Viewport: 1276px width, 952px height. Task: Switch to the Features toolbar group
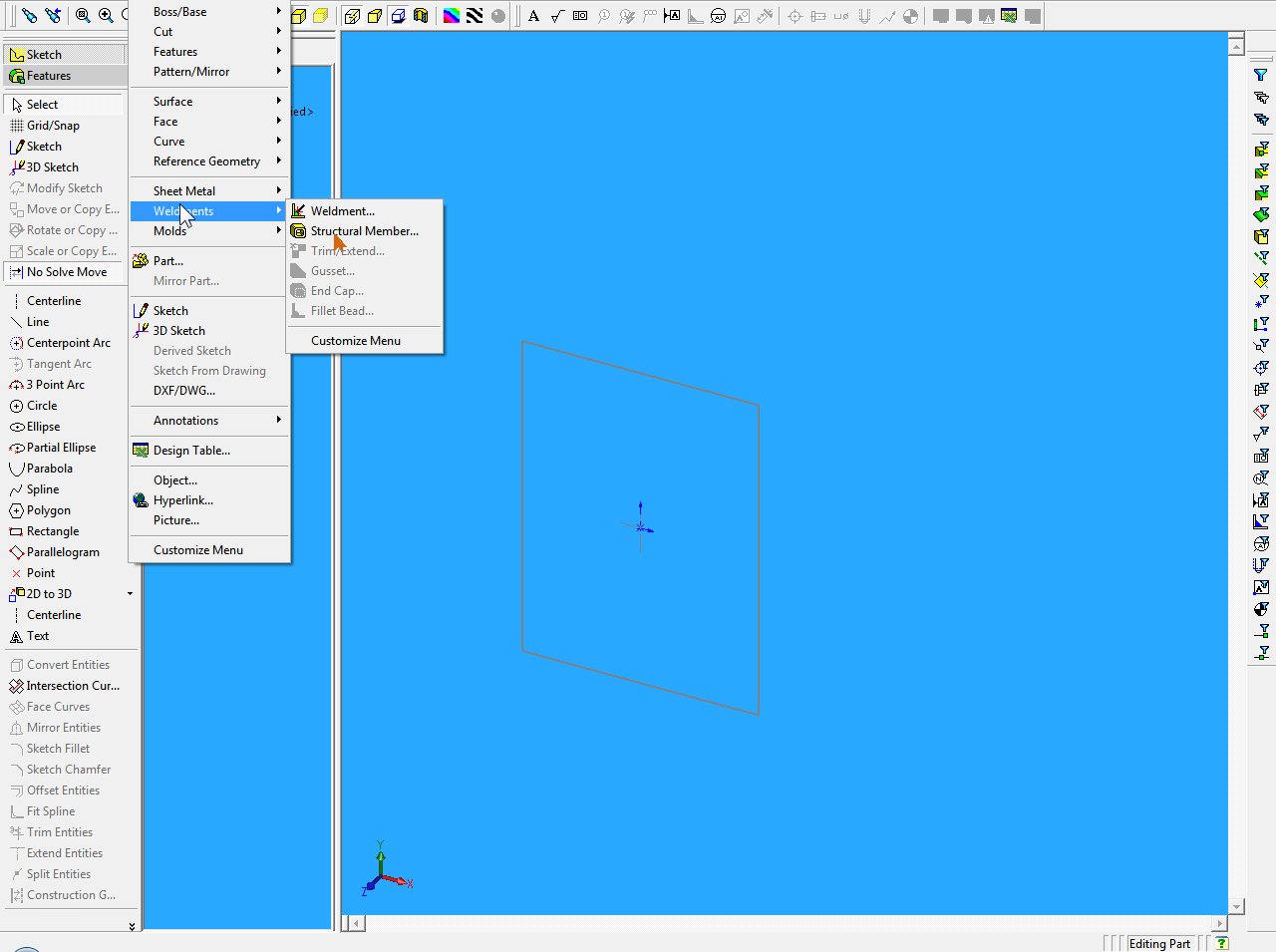[48, 76]
